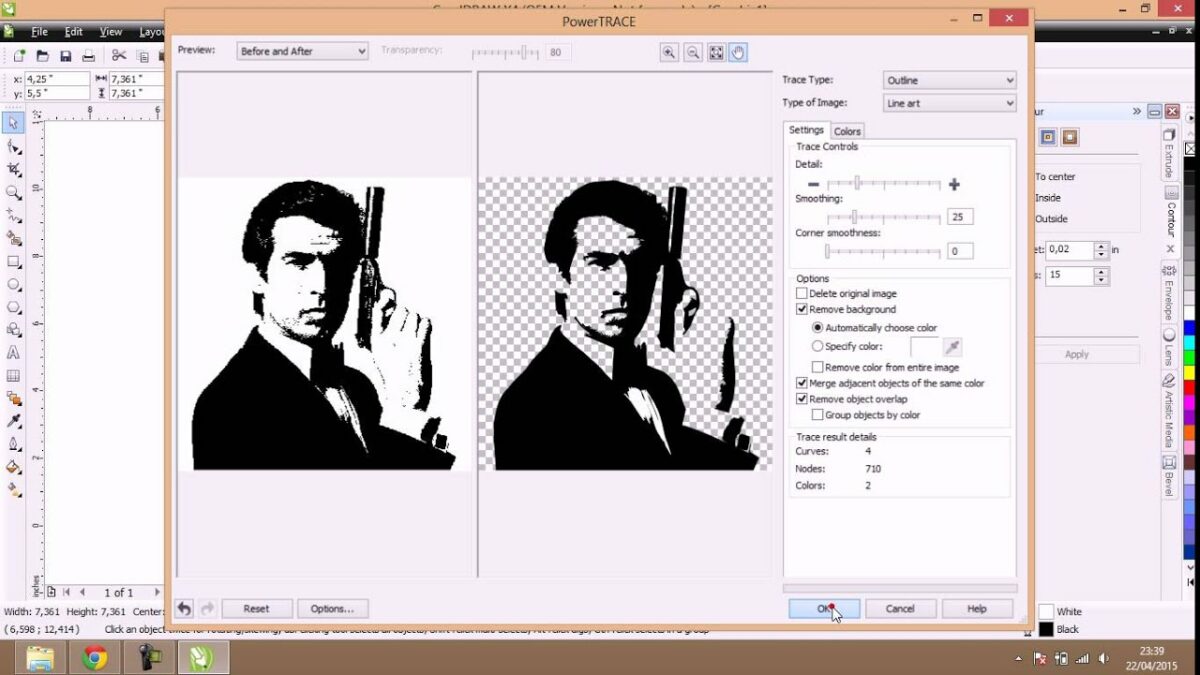1200x675 pixels.
Task: Adjust the Smoothing slider handle
Action: coord(856,216)
